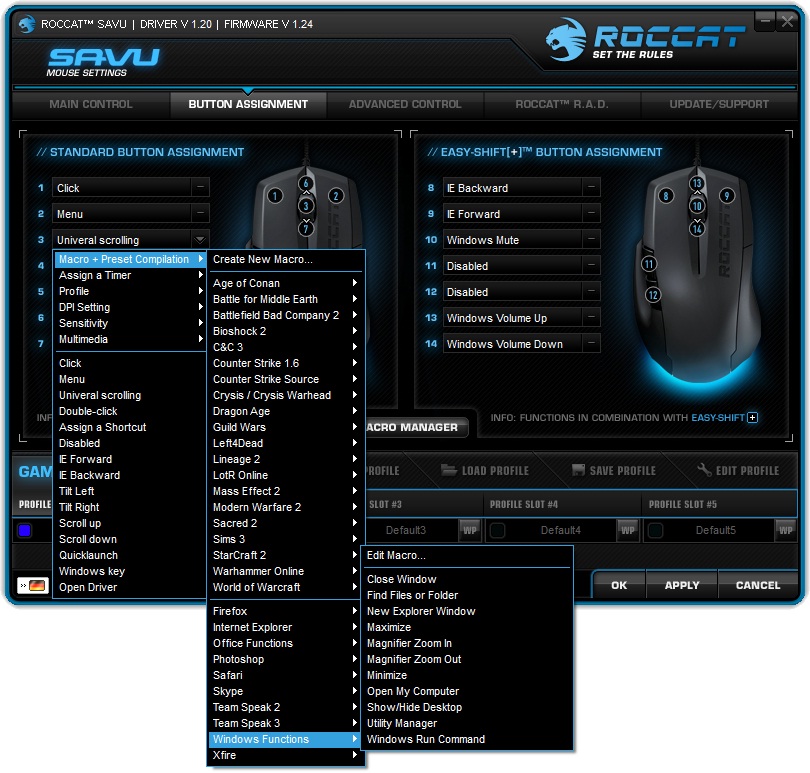This screenshot has width=810, height=773.
Task: Collapse the Univeral scrolling dropdown for button 3
Action: click(x=200, y=240)
